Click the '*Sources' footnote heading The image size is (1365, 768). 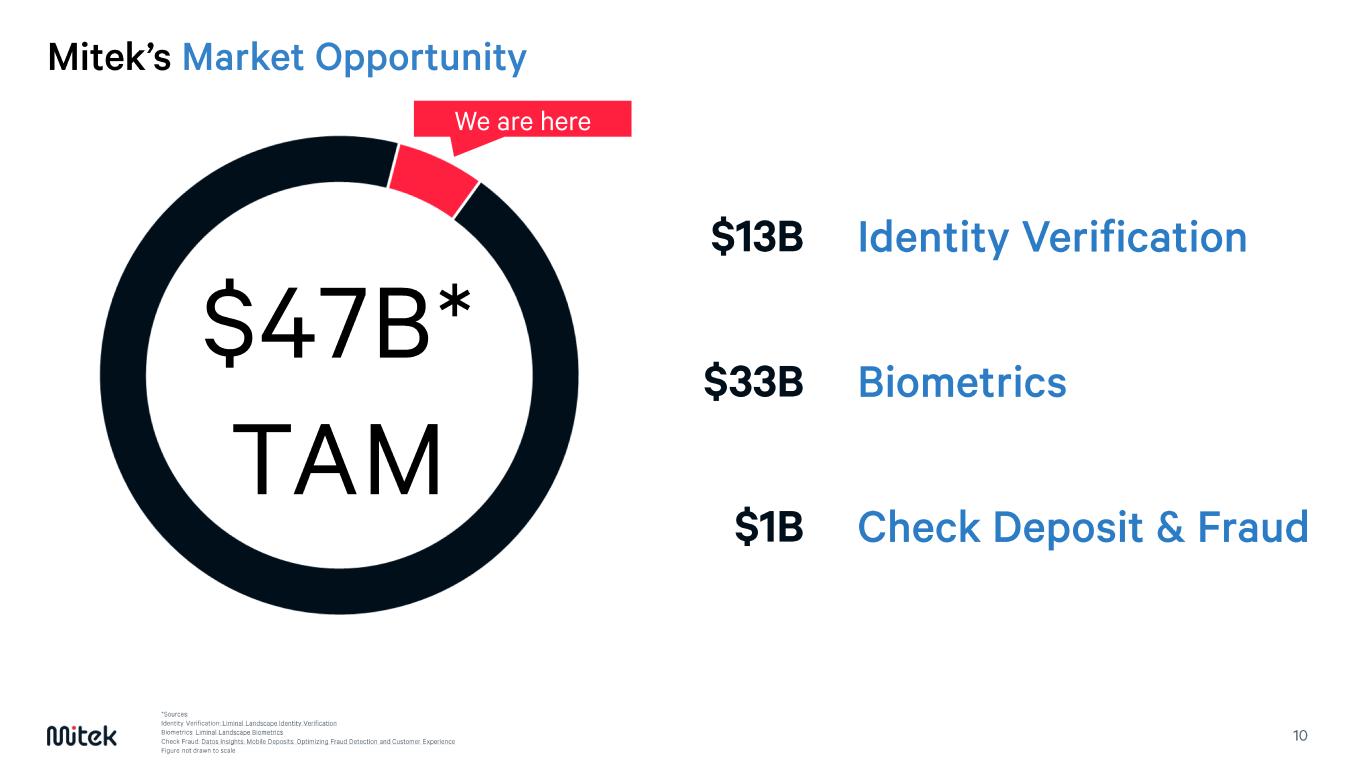click(174, 713)
